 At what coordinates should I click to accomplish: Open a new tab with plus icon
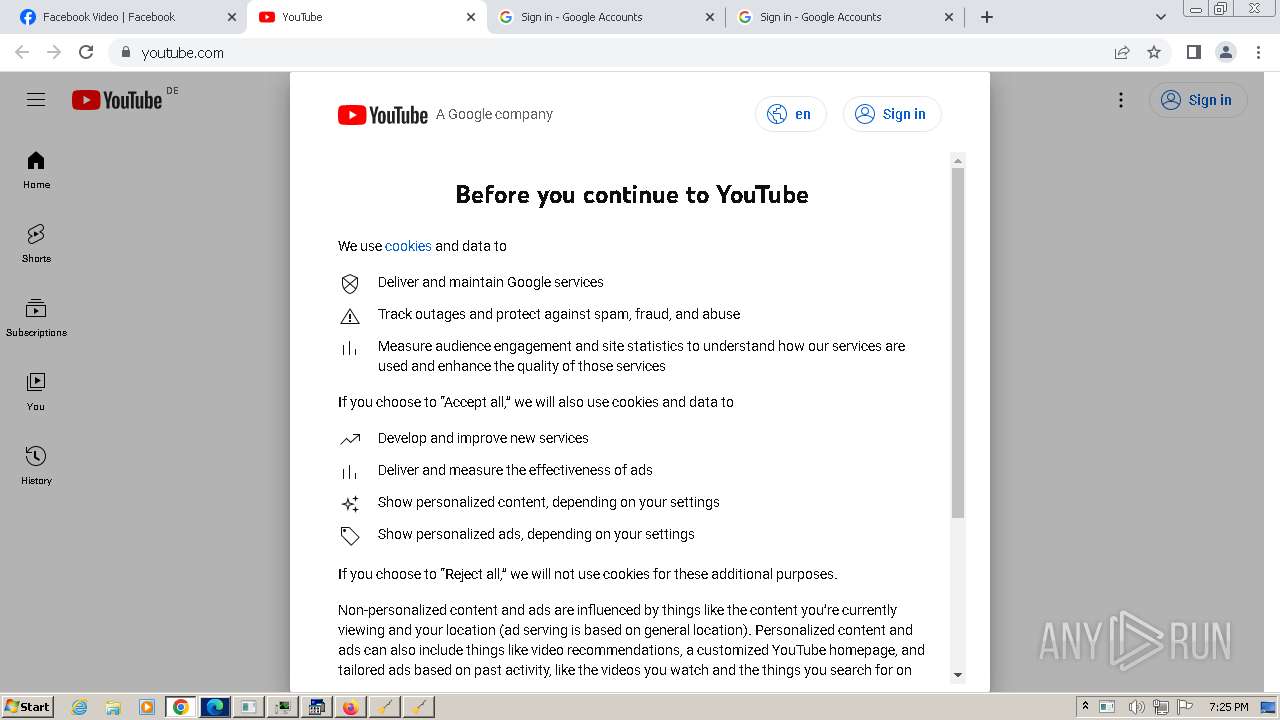coord(987,17)
